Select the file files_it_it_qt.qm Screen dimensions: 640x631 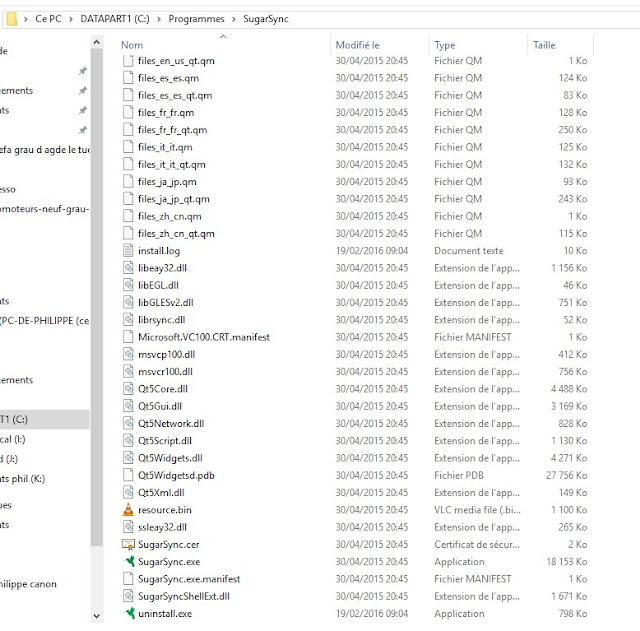[x=171, y=164]
